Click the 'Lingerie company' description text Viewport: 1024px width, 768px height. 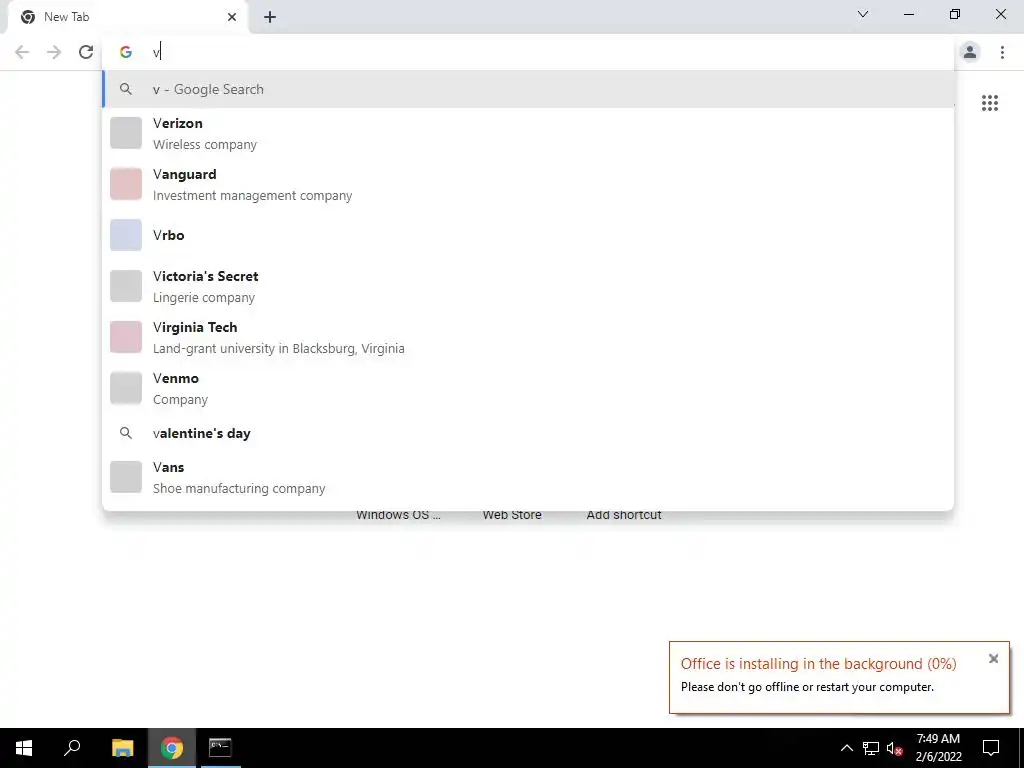click(x=204, y=298)
